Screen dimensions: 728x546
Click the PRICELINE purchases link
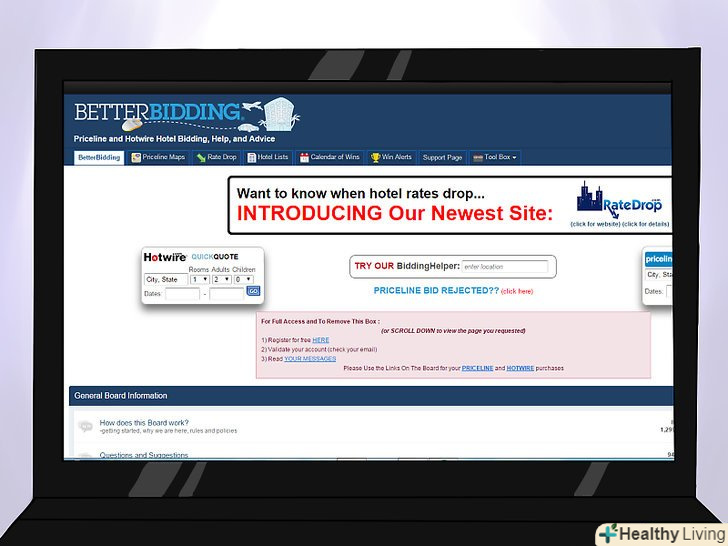(x=477, y=368)
